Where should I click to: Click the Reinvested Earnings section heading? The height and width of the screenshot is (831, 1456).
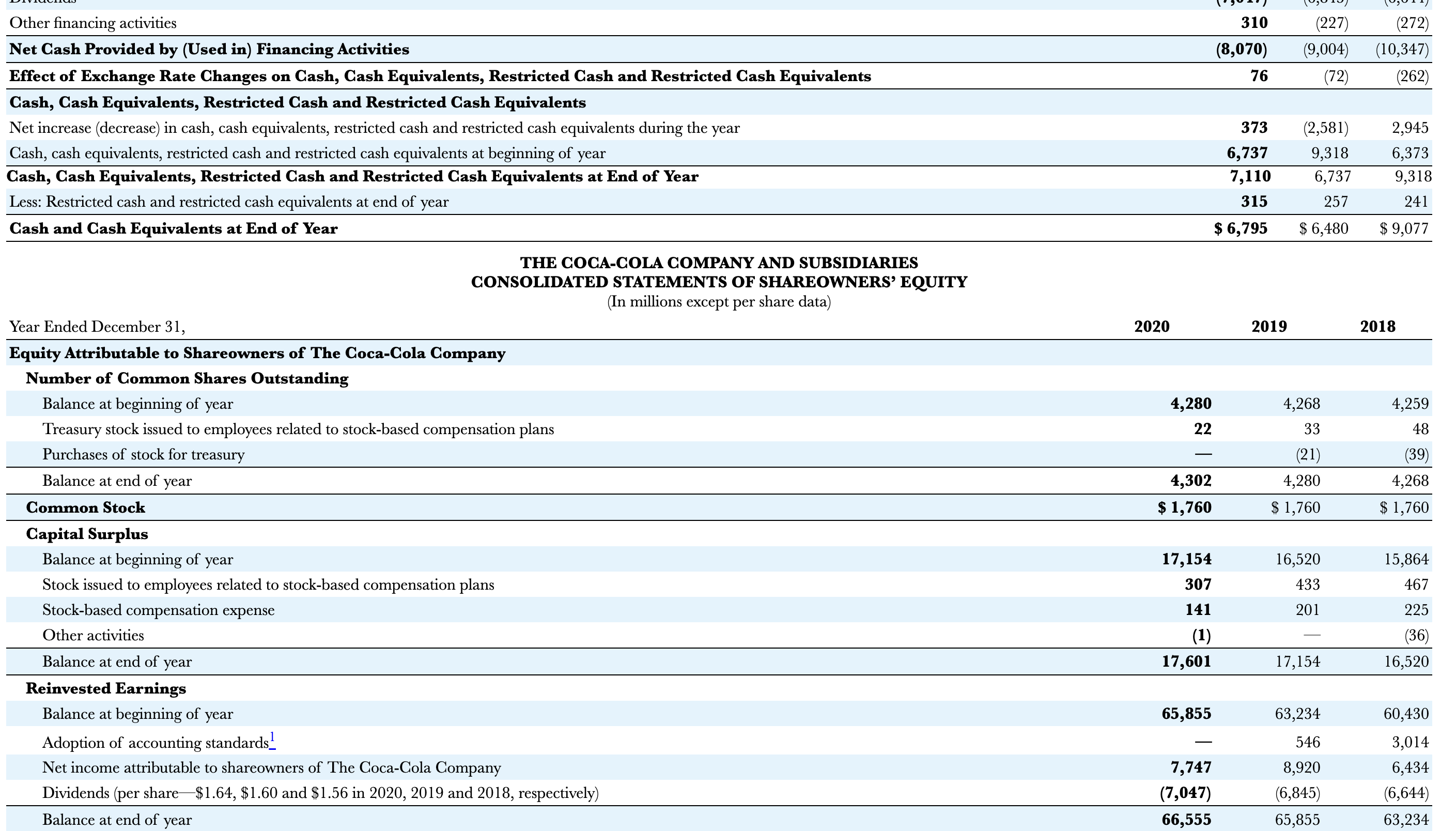(x=105, y=688)
